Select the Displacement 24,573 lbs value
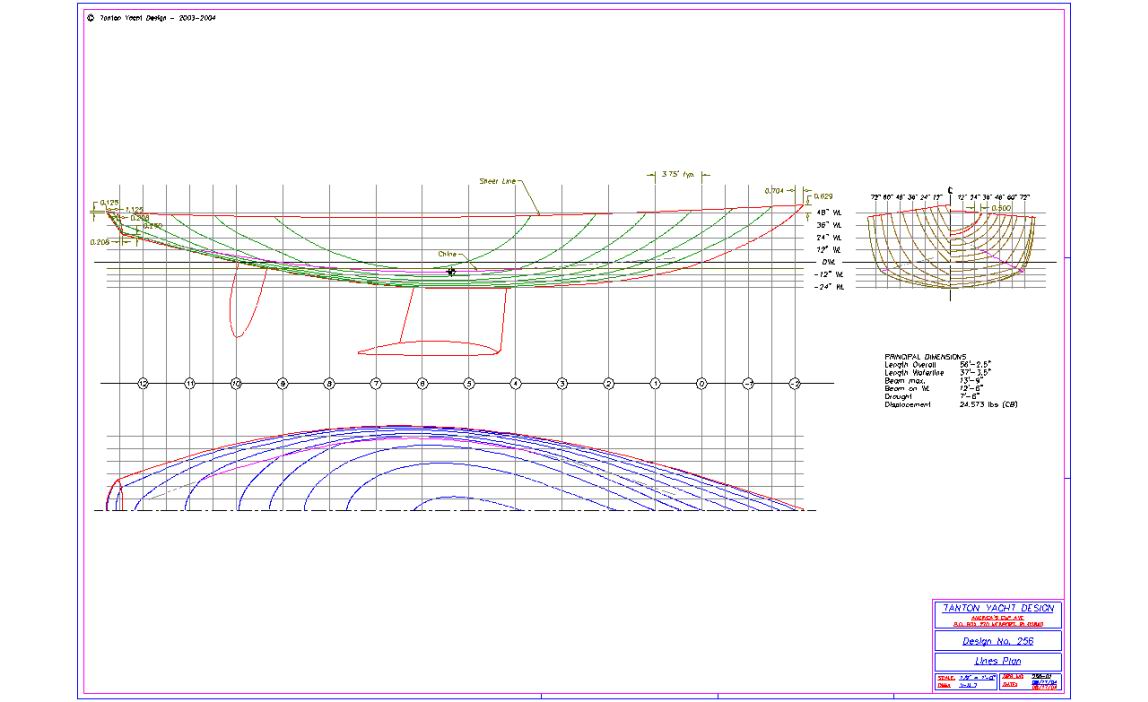Viewport: 1148px width, 702px height. tap(981, 404)
